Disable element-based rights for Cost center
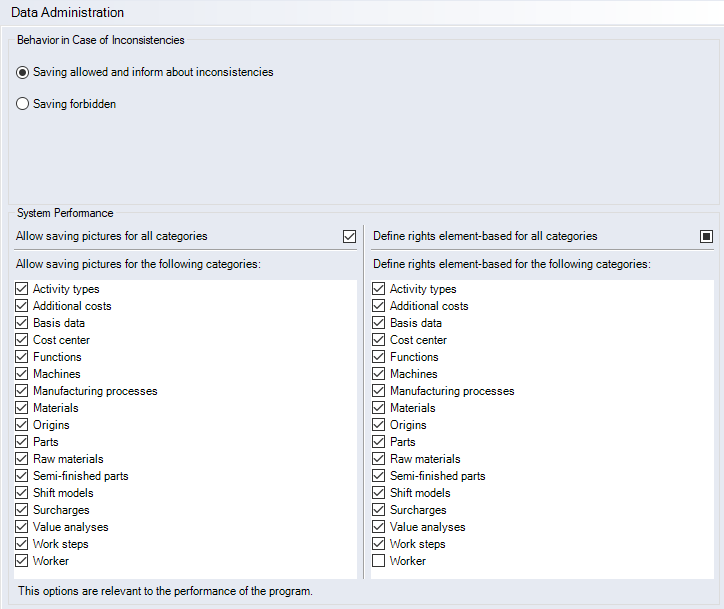The image size is (724, 609). tap(379, 340)
